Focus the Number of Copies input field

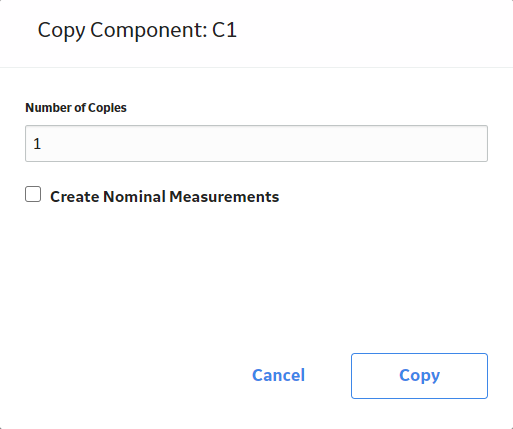pyautogui.click(x=256, y=144)
